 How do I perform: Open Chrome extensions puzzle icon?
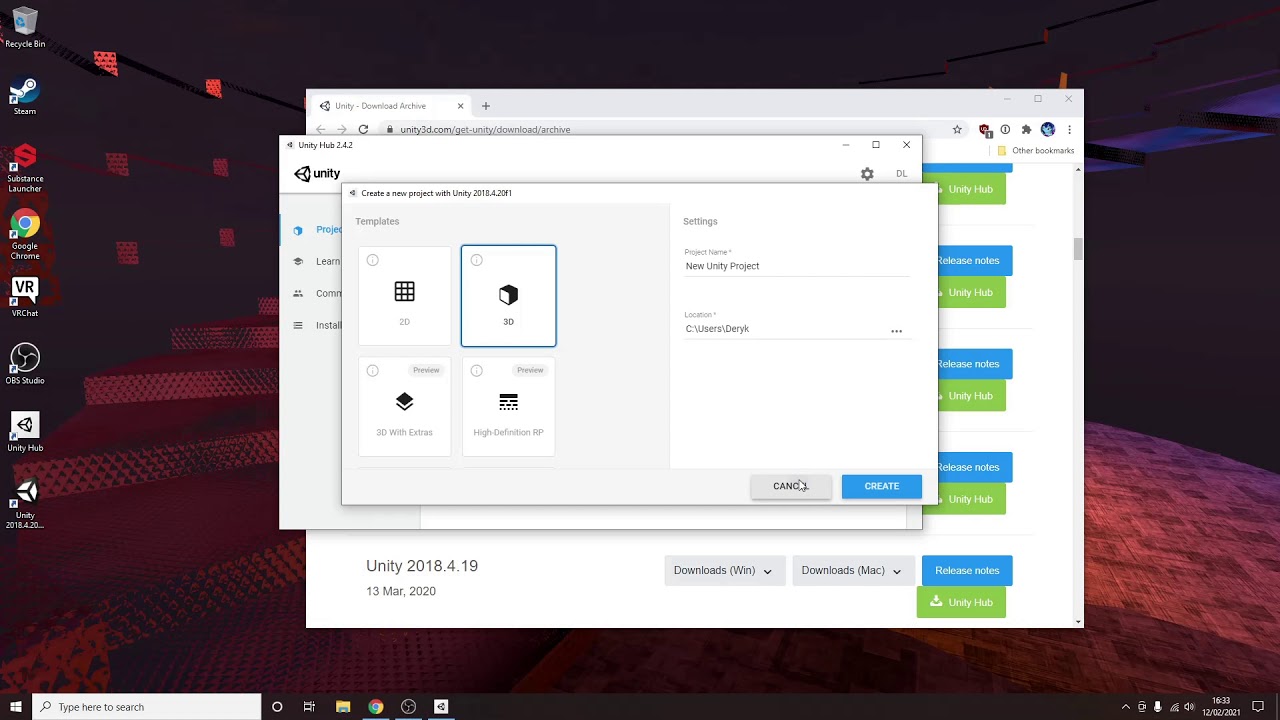coord(1026,129)
